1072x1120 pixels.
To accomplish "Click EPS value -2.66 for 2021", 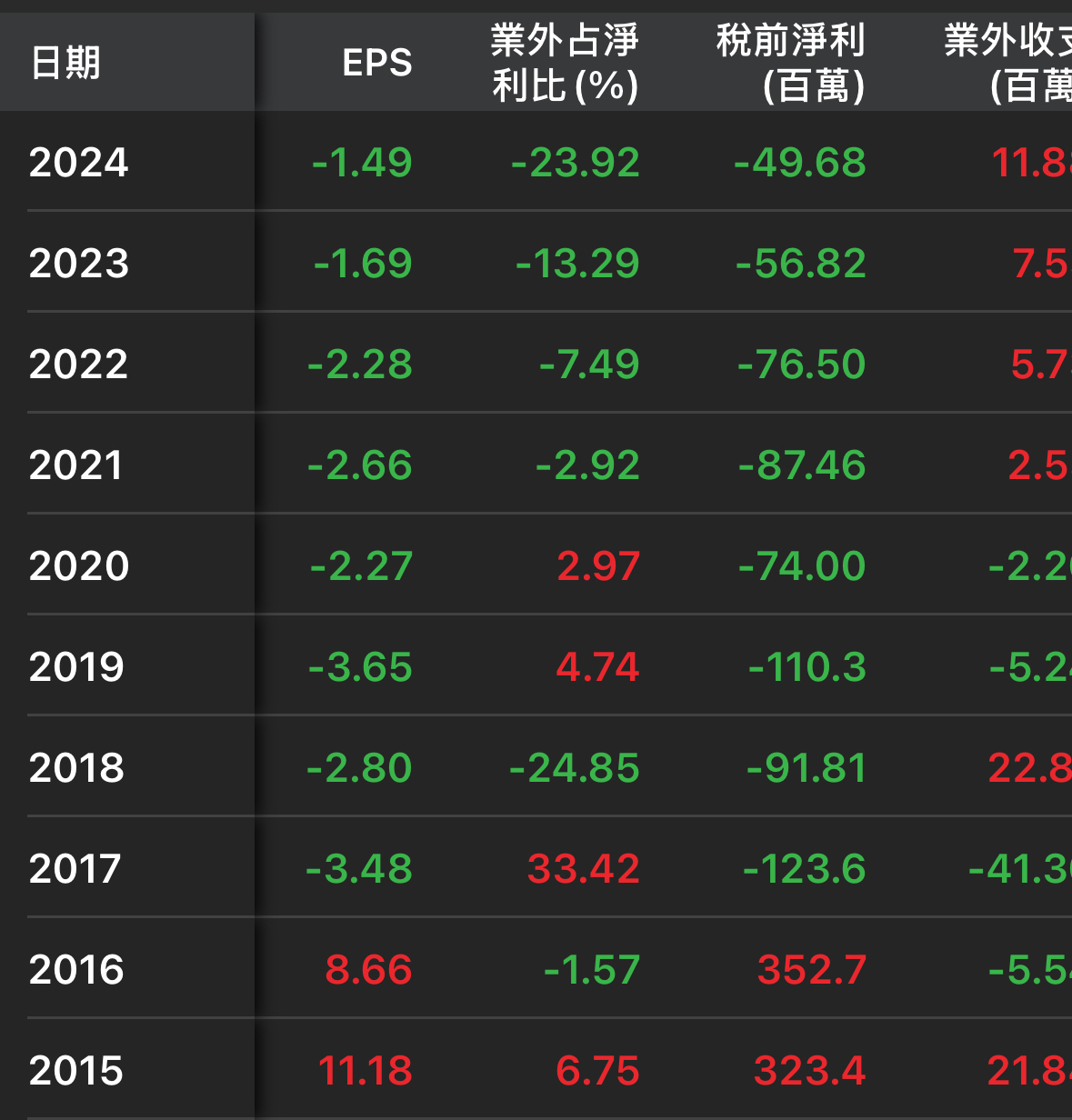I will (360, 465).
